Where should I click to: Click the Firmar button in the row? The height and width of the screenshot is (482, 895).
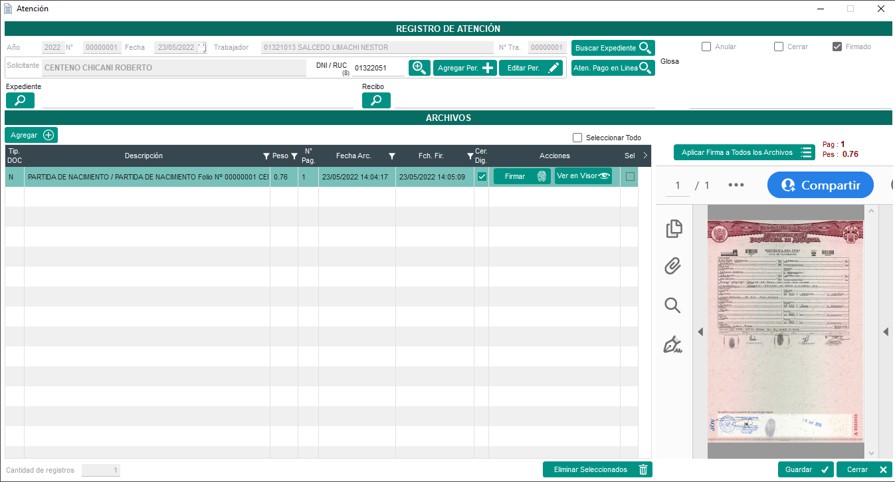(x=521, y=177)
